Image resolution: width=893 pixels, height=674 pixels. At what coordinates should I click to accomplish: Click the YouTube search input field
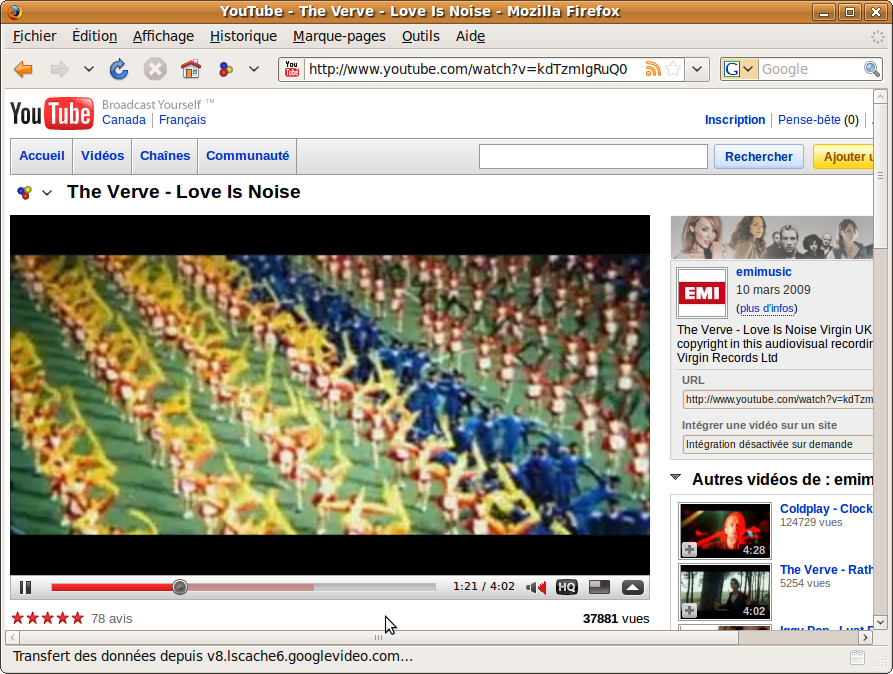593,157
